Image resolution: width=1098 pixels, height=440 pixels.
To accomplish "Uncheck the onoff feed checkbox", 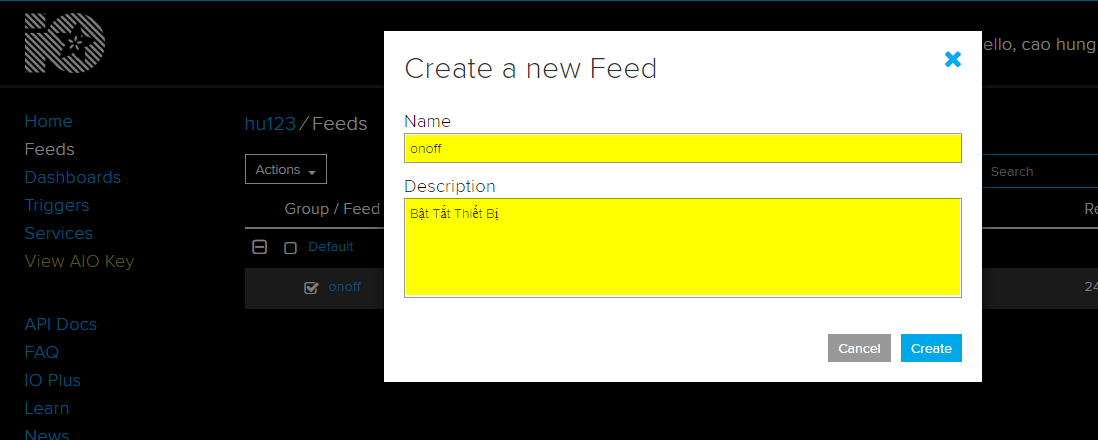I will coord(311,288).
